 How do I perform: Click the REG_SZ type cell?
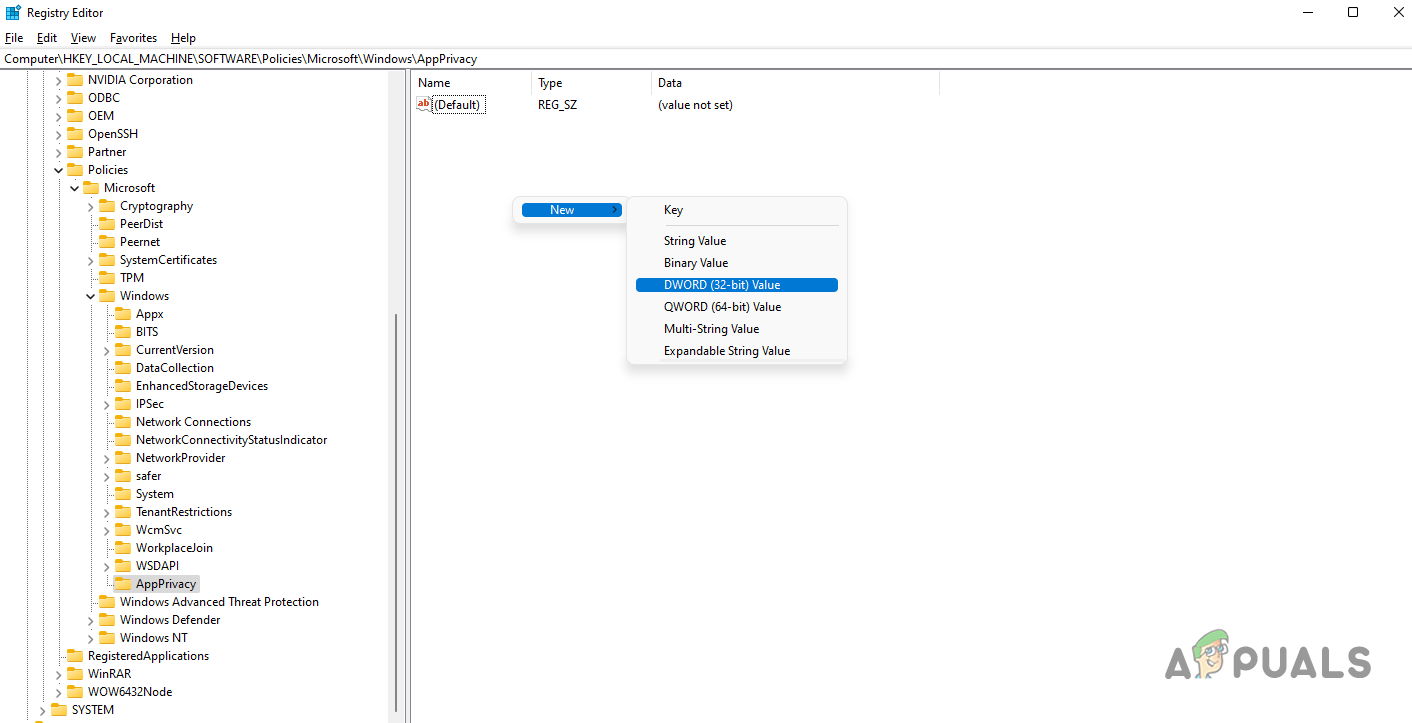(x=557, y=105)
